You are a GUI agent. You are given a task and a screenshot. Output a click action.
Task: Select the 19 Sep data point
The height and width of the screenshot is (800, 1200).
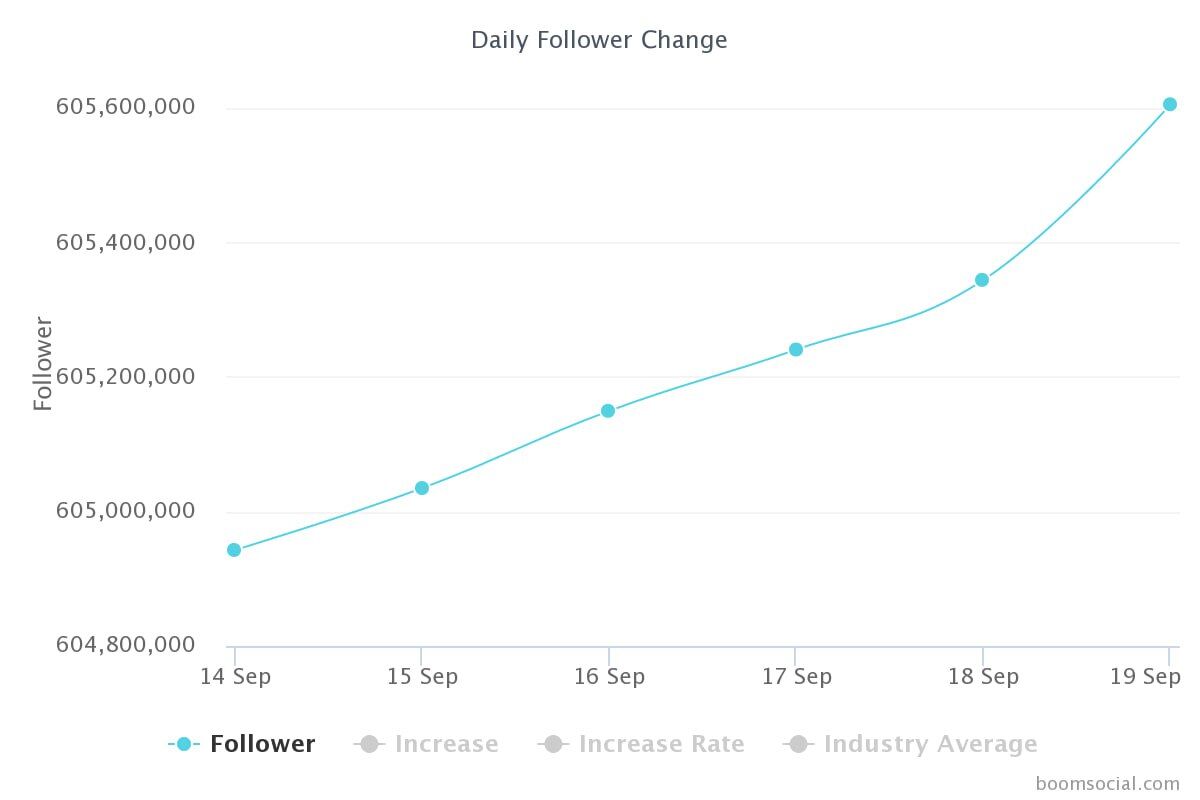1170,104
